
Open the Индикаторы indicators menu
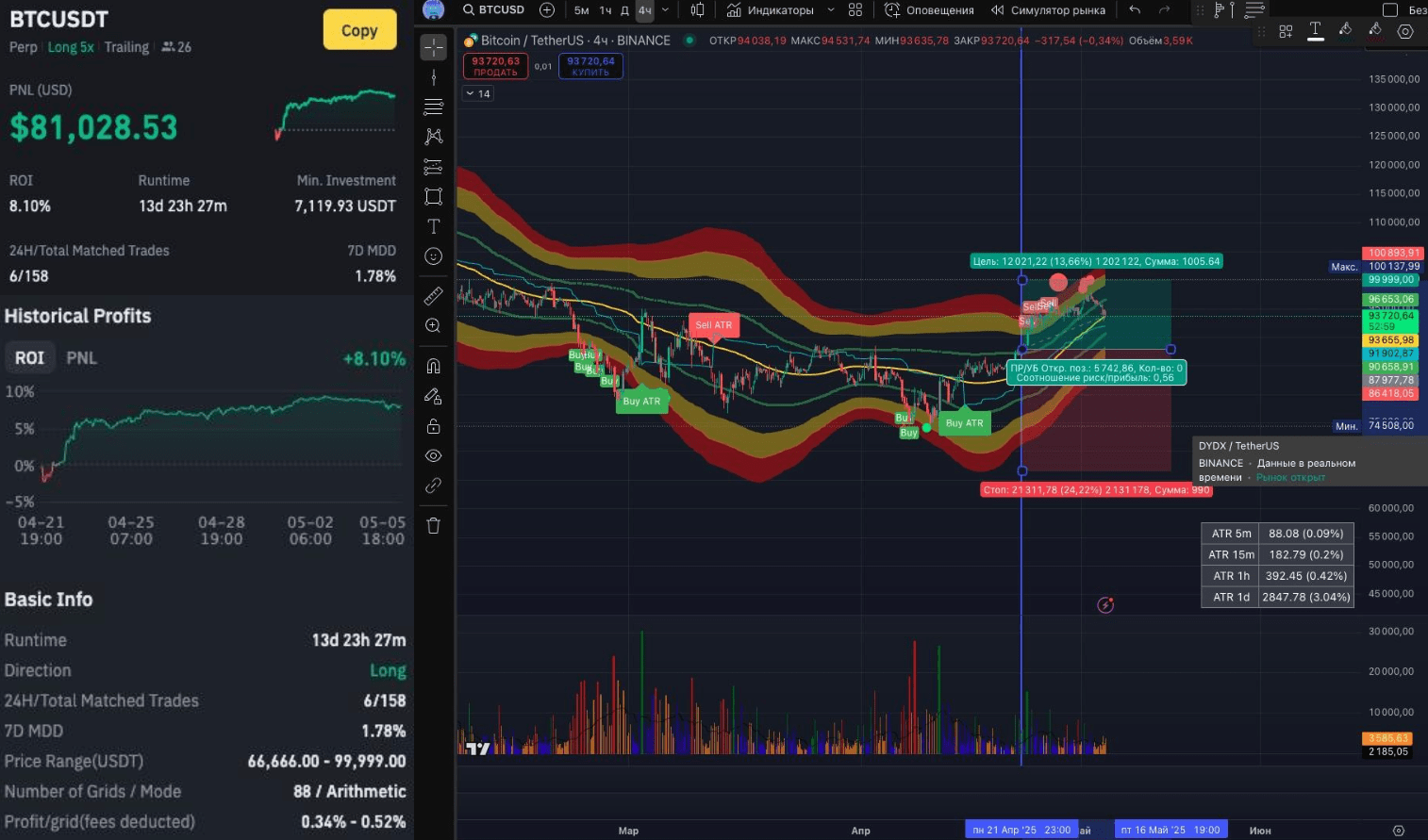click(771, 10)
